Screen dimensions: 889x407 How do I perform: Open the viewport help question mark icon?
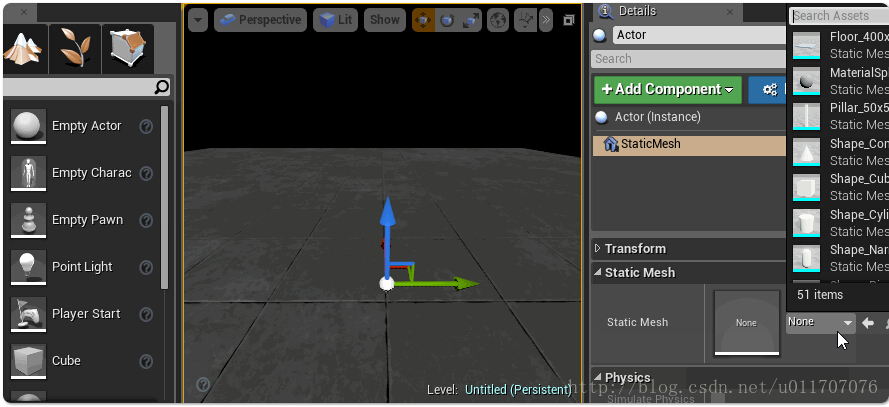203,385
